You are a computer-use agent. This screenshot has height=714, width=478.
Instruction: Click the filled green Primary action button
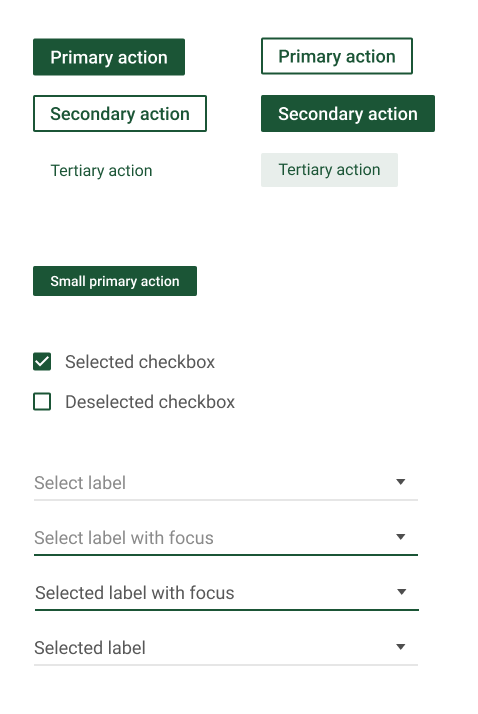(109, 57)
